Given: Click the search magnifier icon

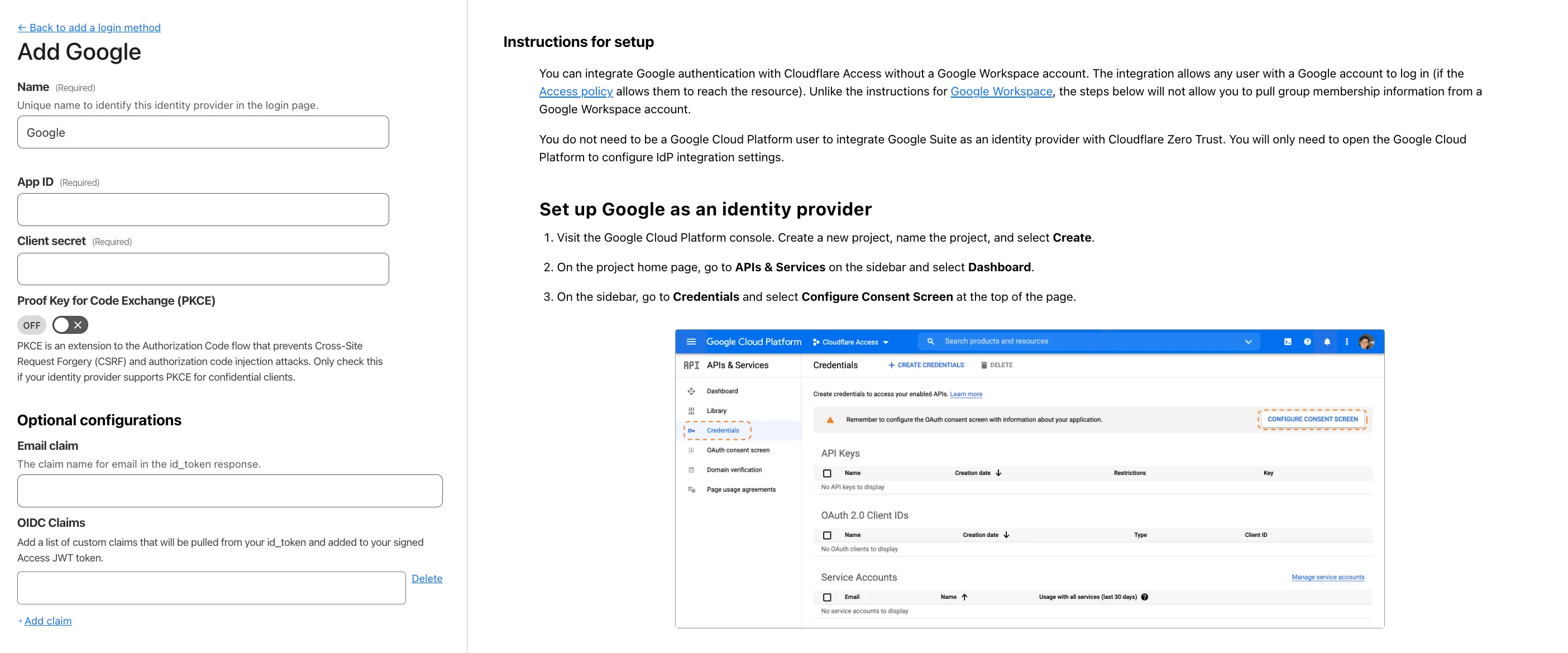Looking at the screenshot, I should (931, 342).
